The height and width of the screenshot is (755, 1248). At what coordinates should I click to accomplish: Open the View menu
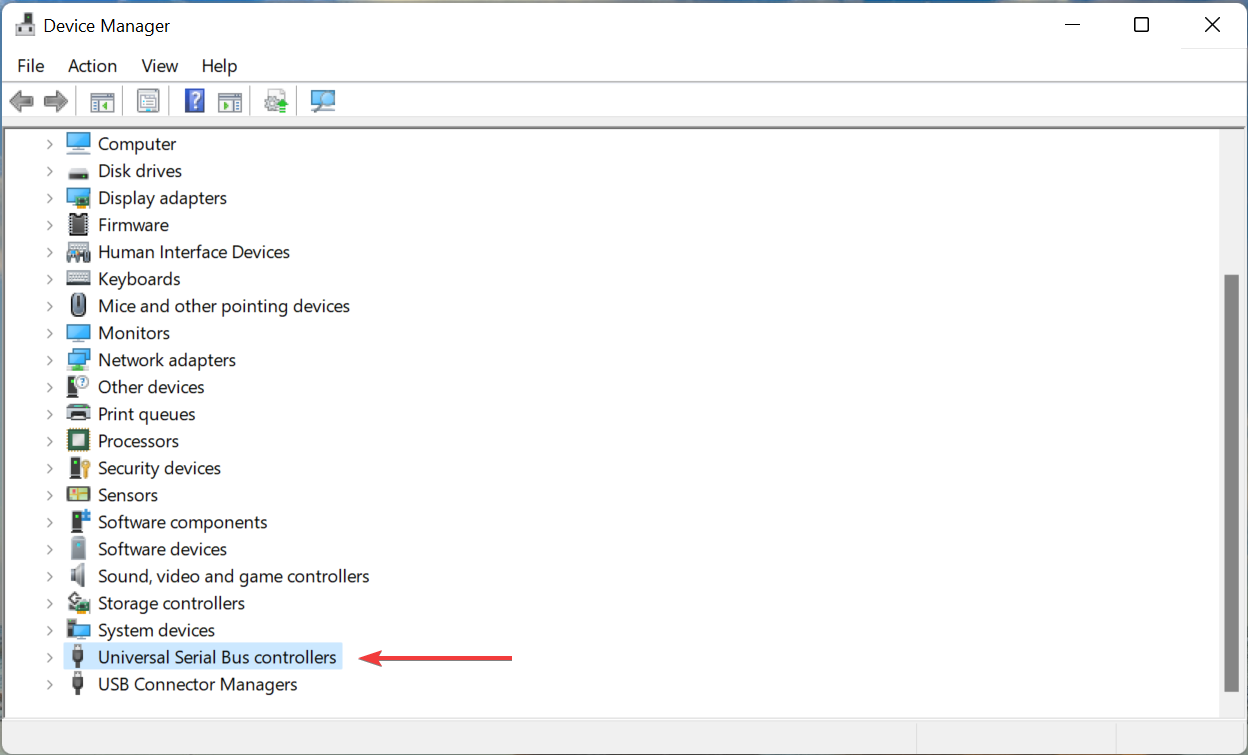159,66
